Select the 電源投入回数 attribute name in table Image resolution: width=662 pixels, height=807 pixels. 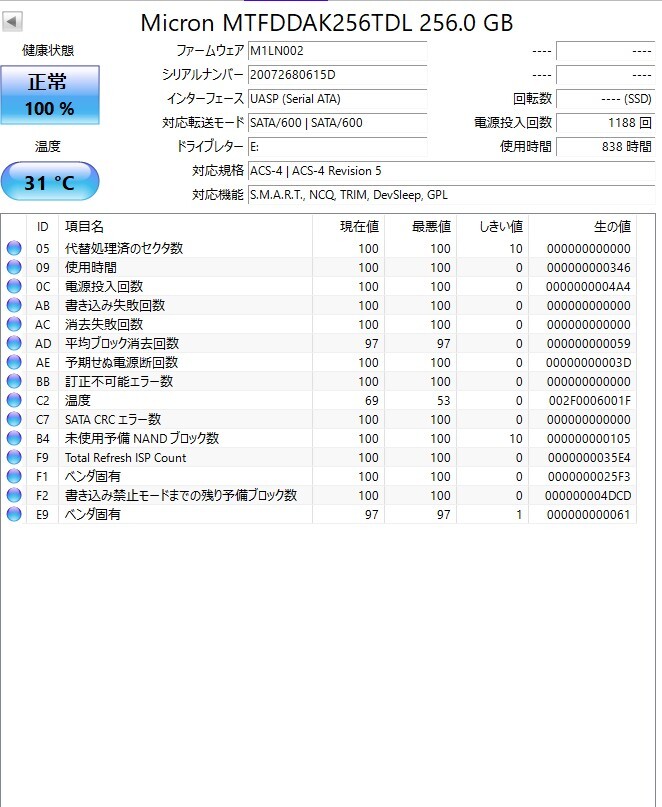[x=104, y=286]
